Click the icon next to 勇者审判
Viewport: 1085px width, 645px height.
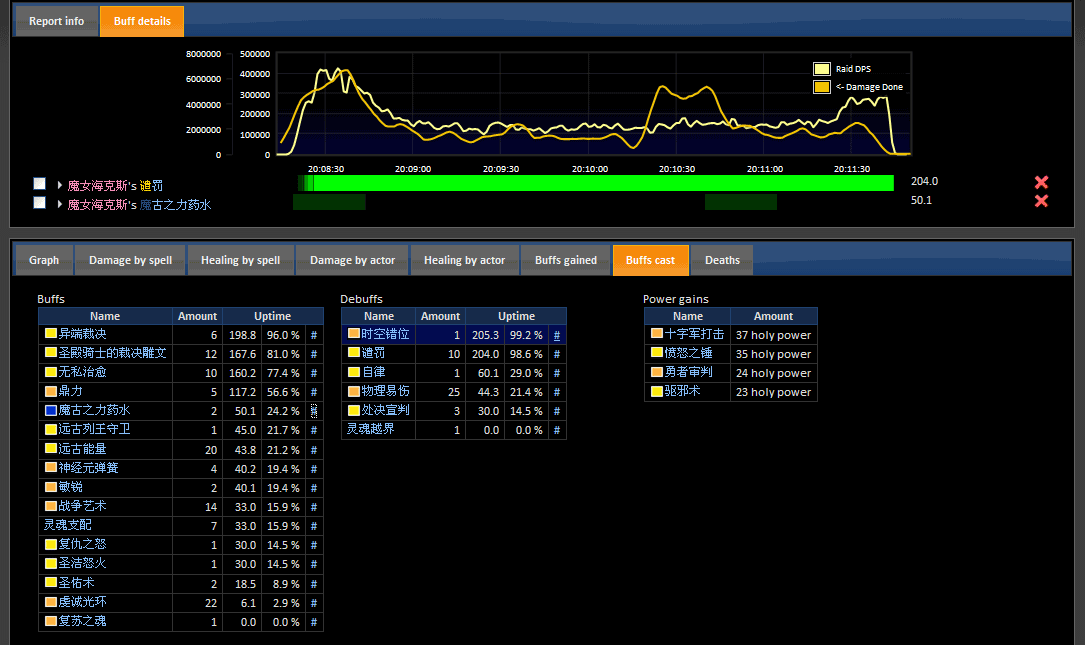coord(657,372)
